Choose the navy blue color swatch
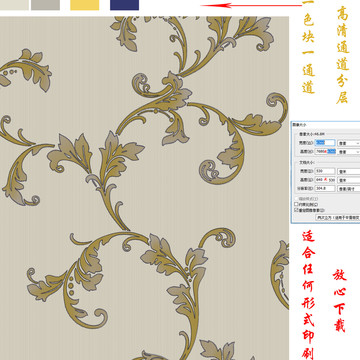Viewport: 360px width, 360px height. [124, 5]
